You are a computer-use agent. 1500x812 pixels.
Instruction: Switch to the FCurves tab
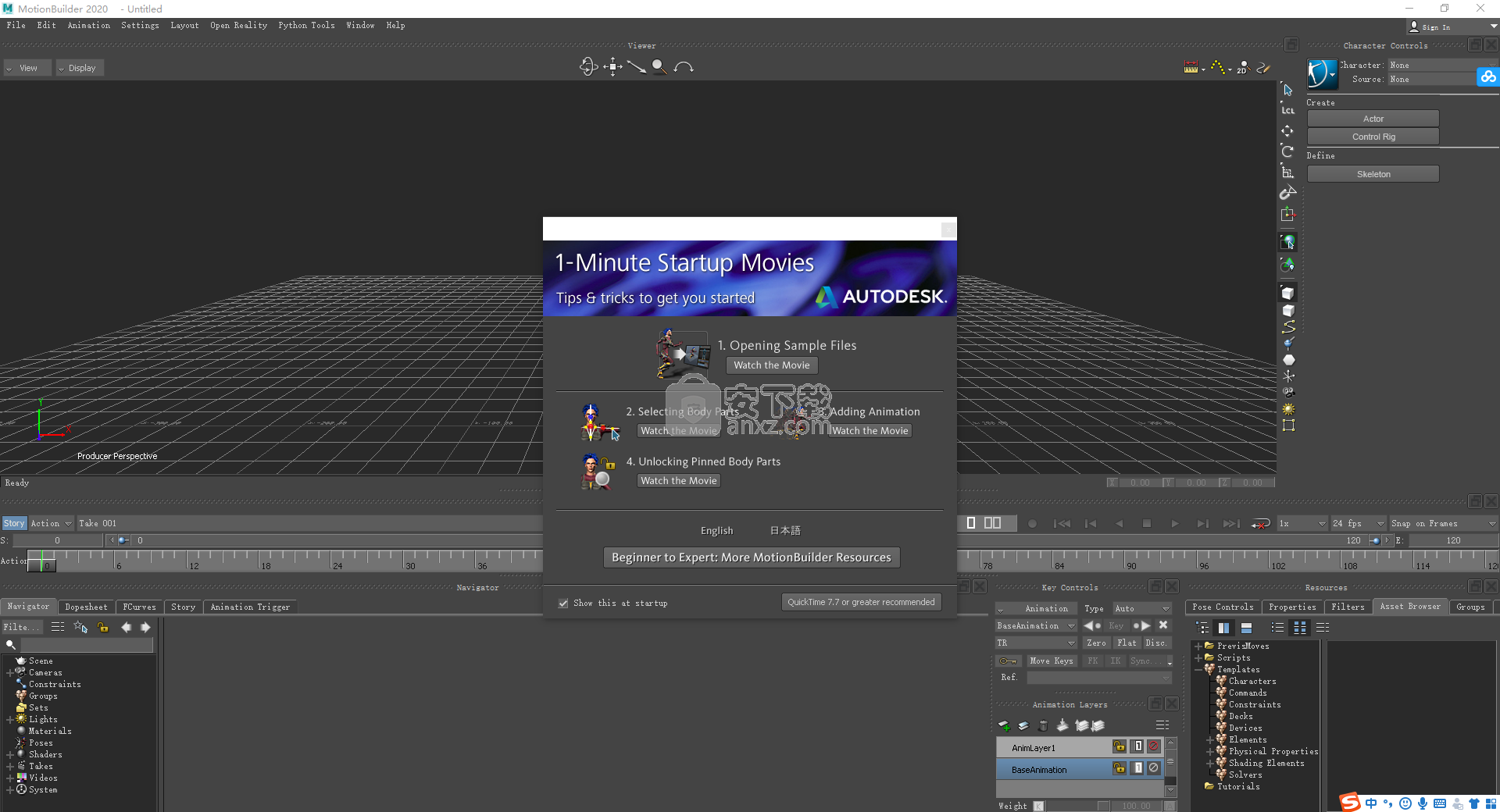click(139, 607)
